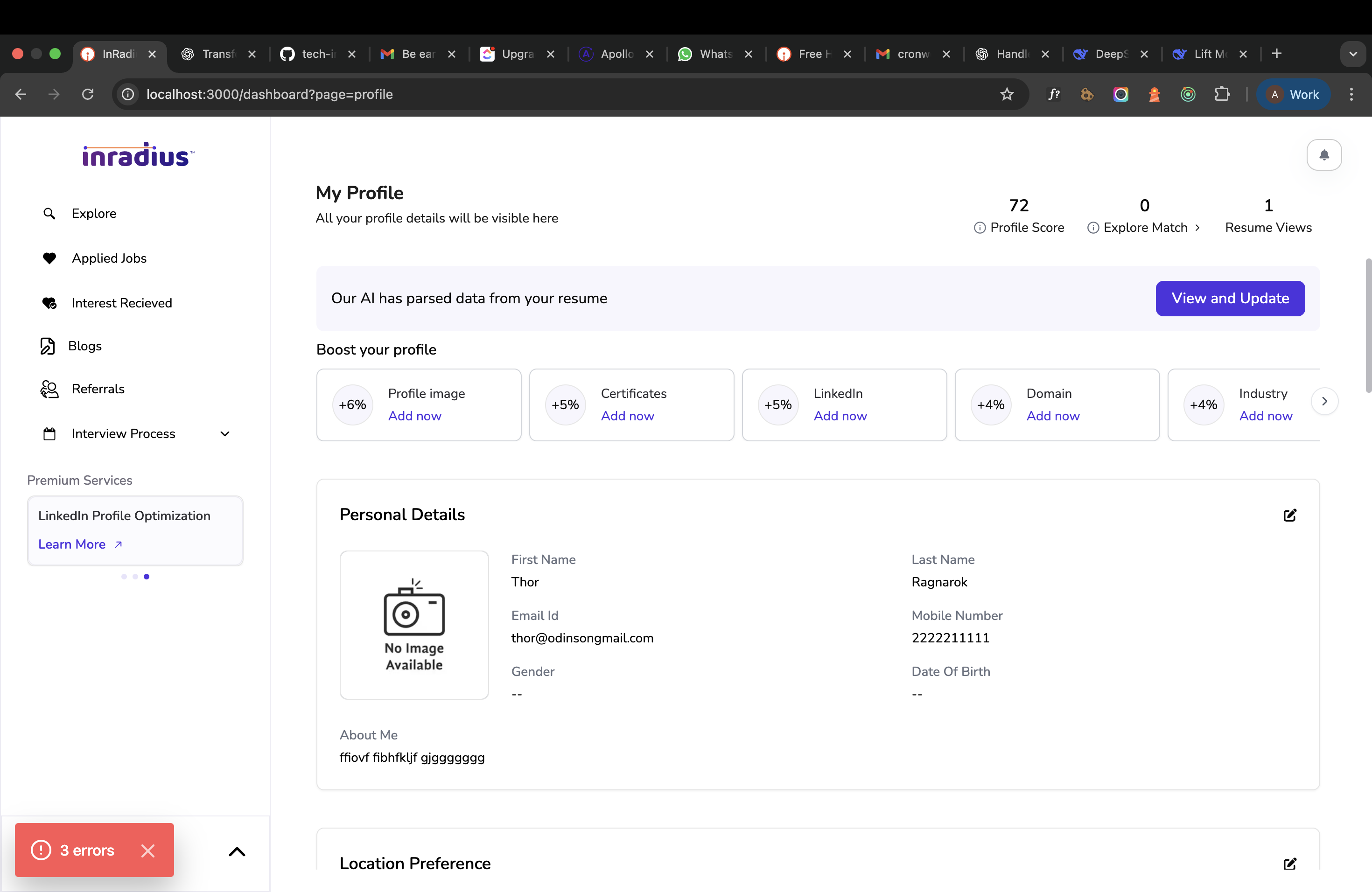Select first carousel dot under Premium Services

(124, 577)
